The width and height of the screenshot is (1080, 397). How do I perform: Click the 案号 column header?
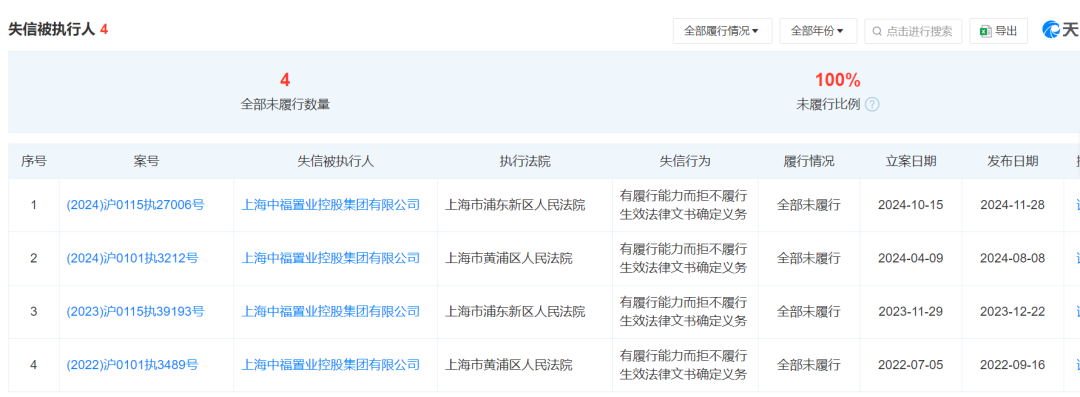click(x=146, y=161)
